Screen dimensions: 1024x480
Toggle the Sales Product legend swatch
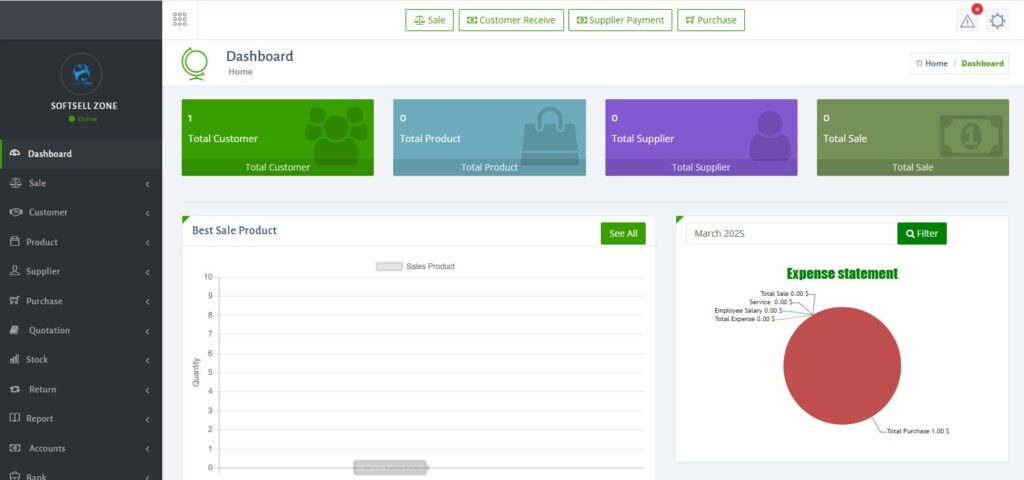coord(389,267)
